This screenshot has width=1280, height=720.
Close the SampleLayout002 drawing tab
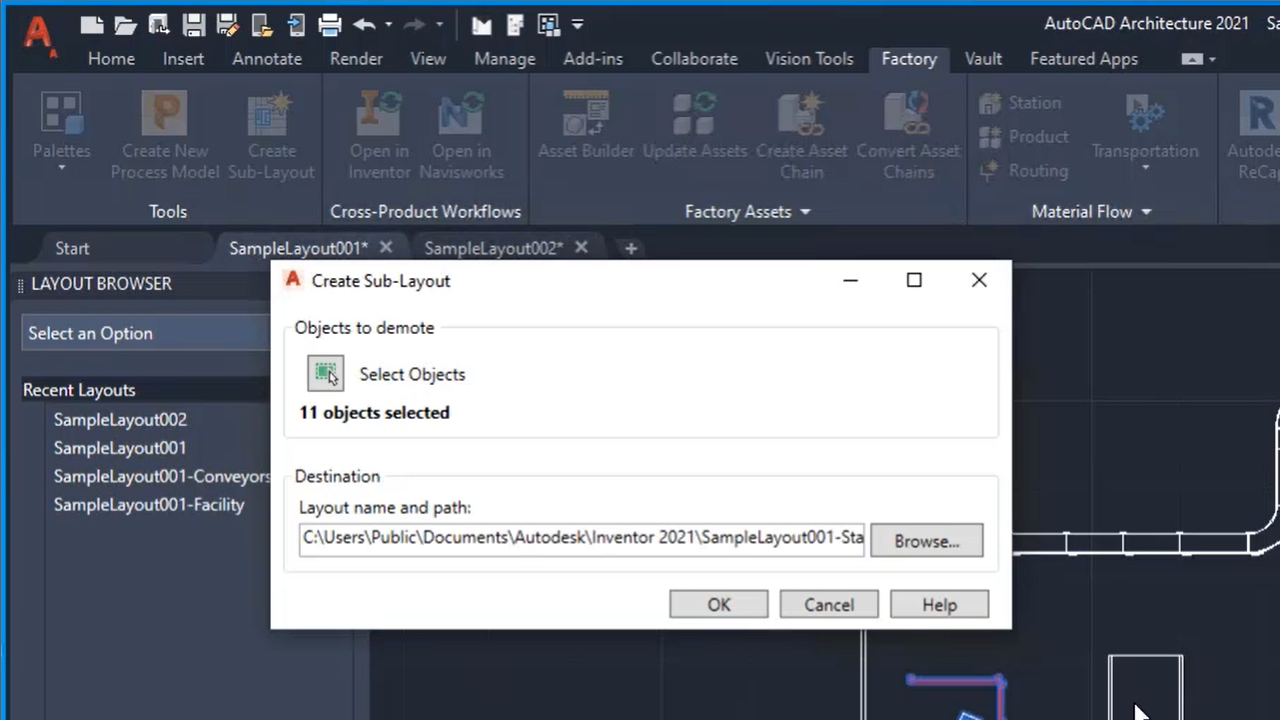click(581, 247)
